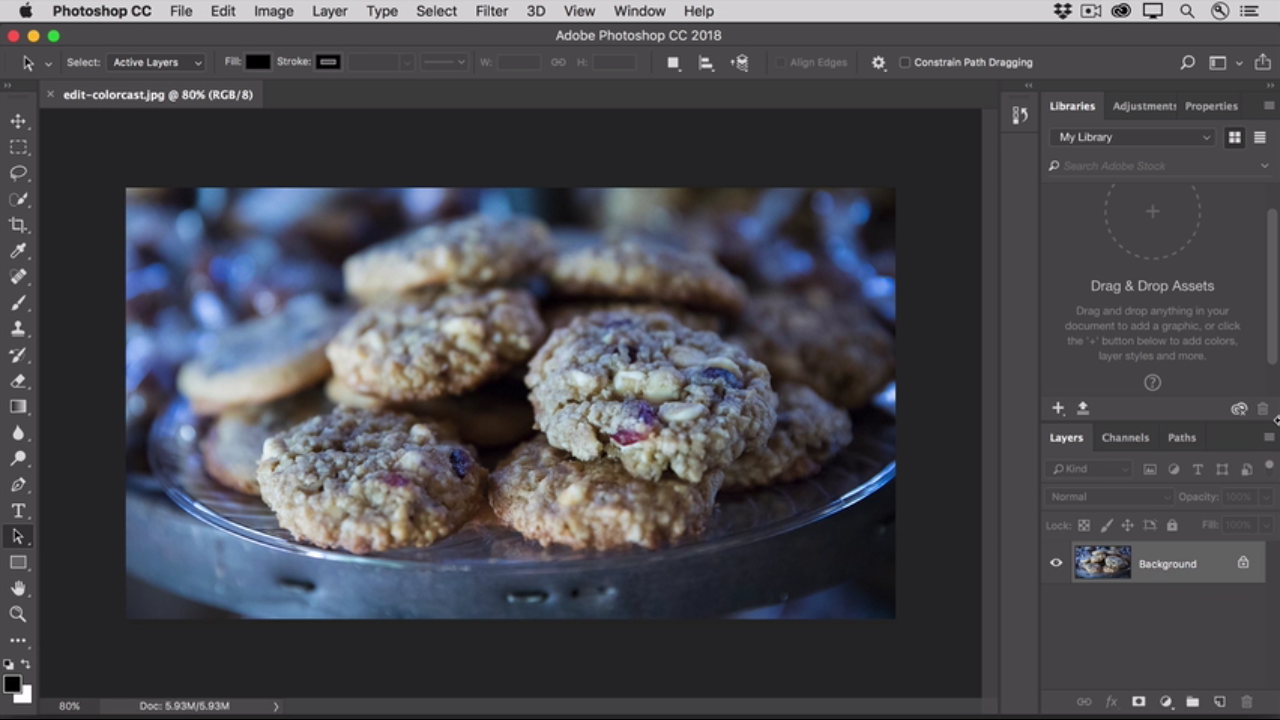Select the Brush tool
The height and width of the screenshot is (720, 1280).
tap(18, 303)
